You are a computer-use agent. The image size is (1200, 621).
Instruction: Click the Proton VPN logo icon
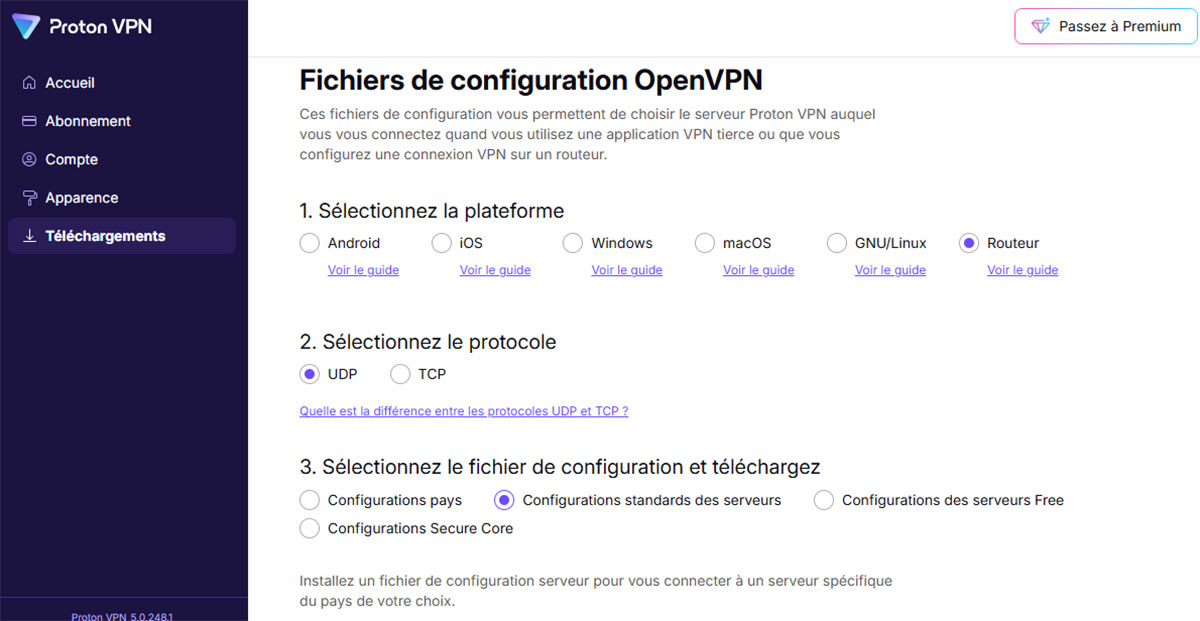pyautogui.click(x=24, y=27)
